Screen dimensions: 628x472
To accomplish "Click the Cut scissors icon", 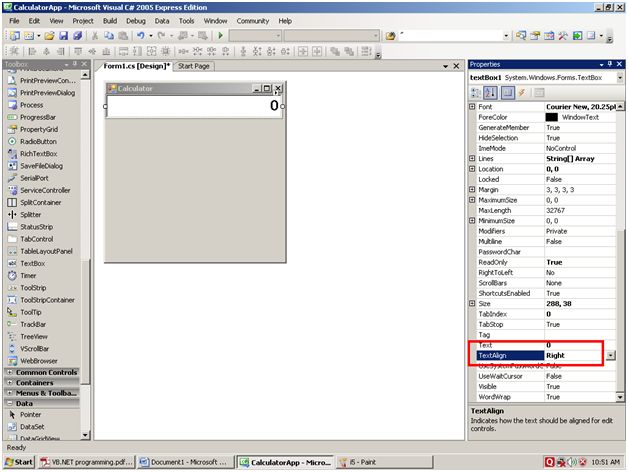I will [x=95, y=36].
